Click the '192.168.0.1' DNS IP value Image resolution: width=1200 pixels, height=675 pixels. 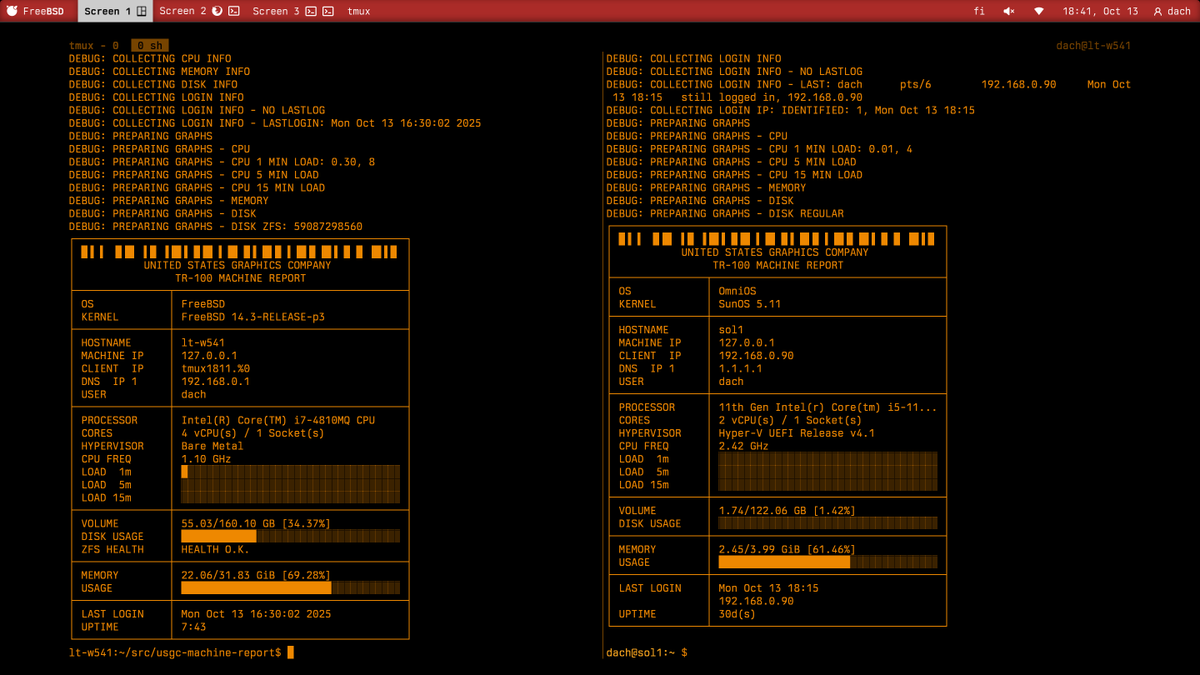(x=215, y=381)
